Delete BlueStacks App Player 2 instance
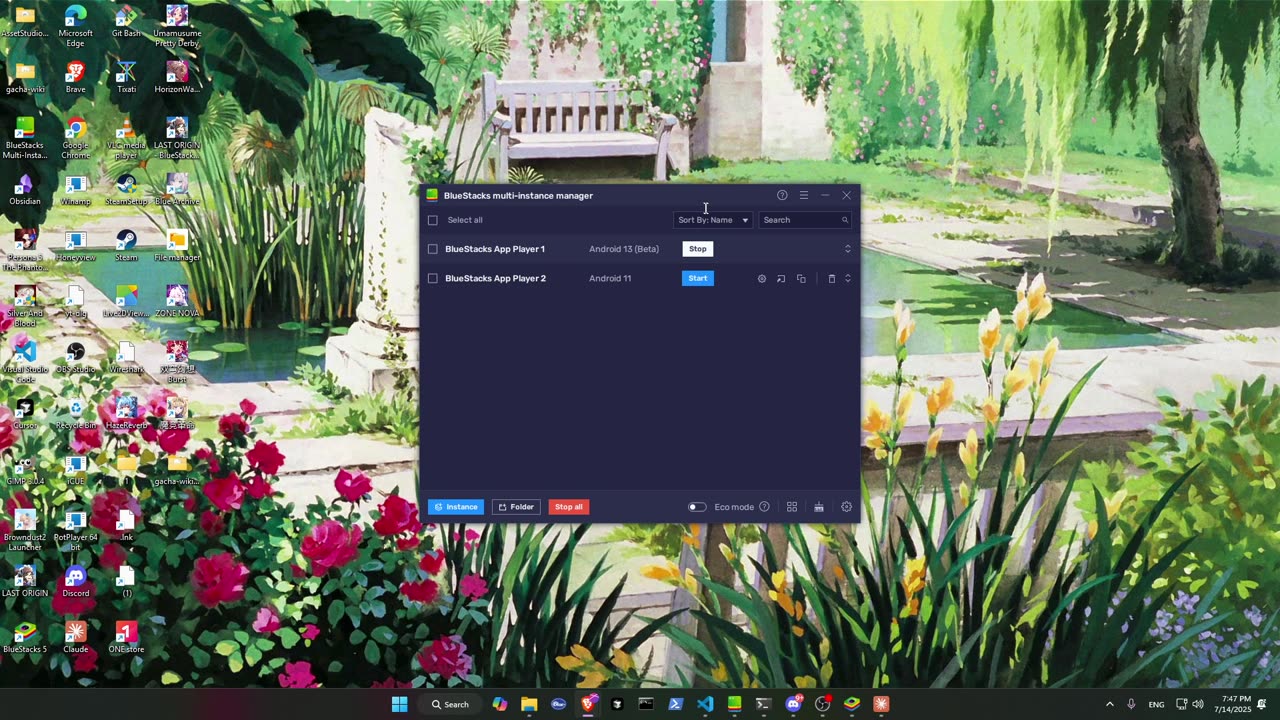1280x720 pixels. point(831,279)
